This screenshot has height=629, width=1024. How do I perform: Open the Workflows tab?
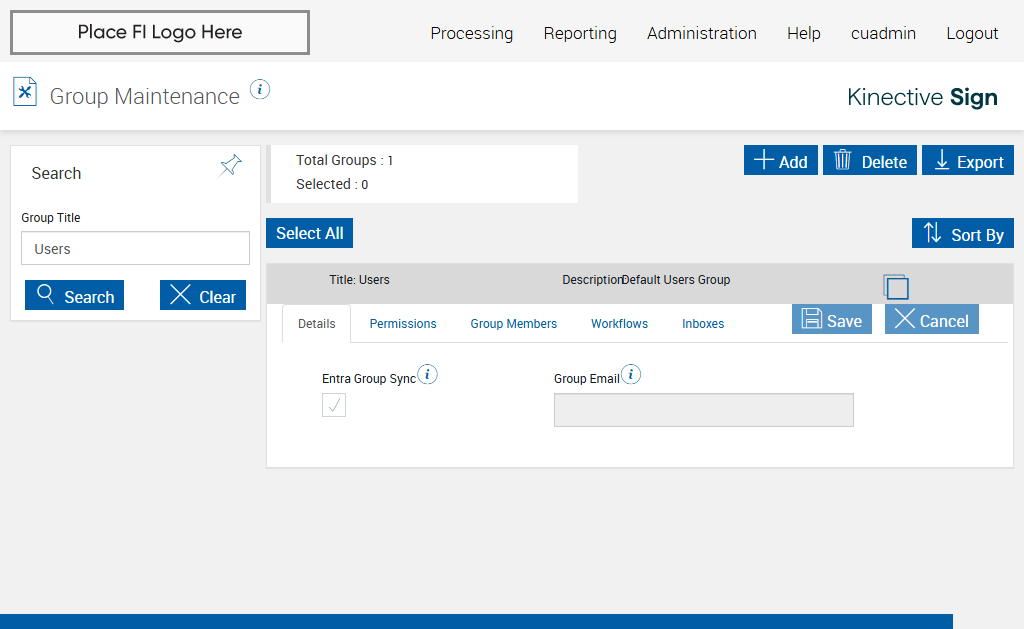point(619,324)
